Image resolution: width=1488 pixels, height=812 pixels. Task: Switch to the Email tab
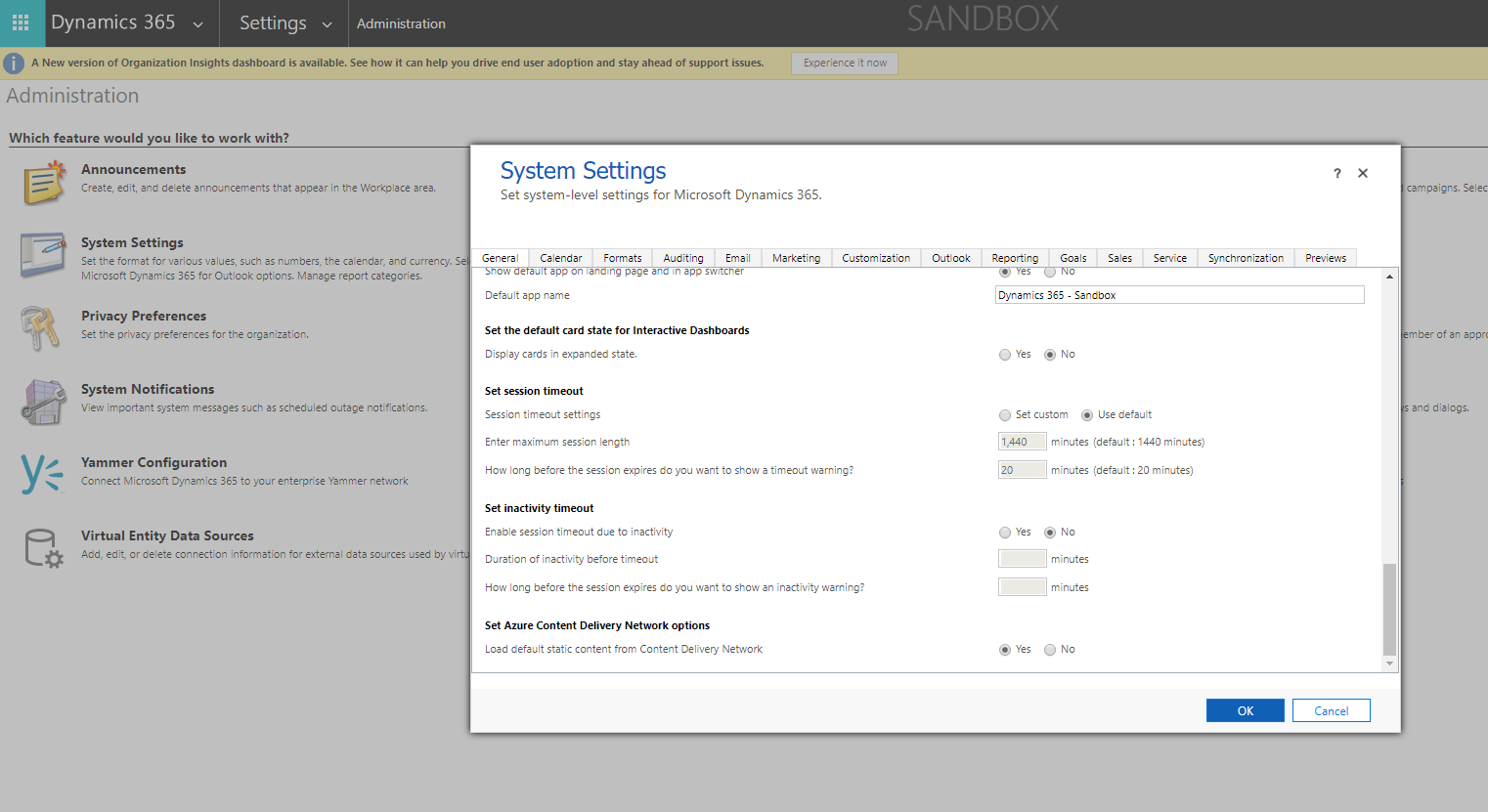pos(737,258)
